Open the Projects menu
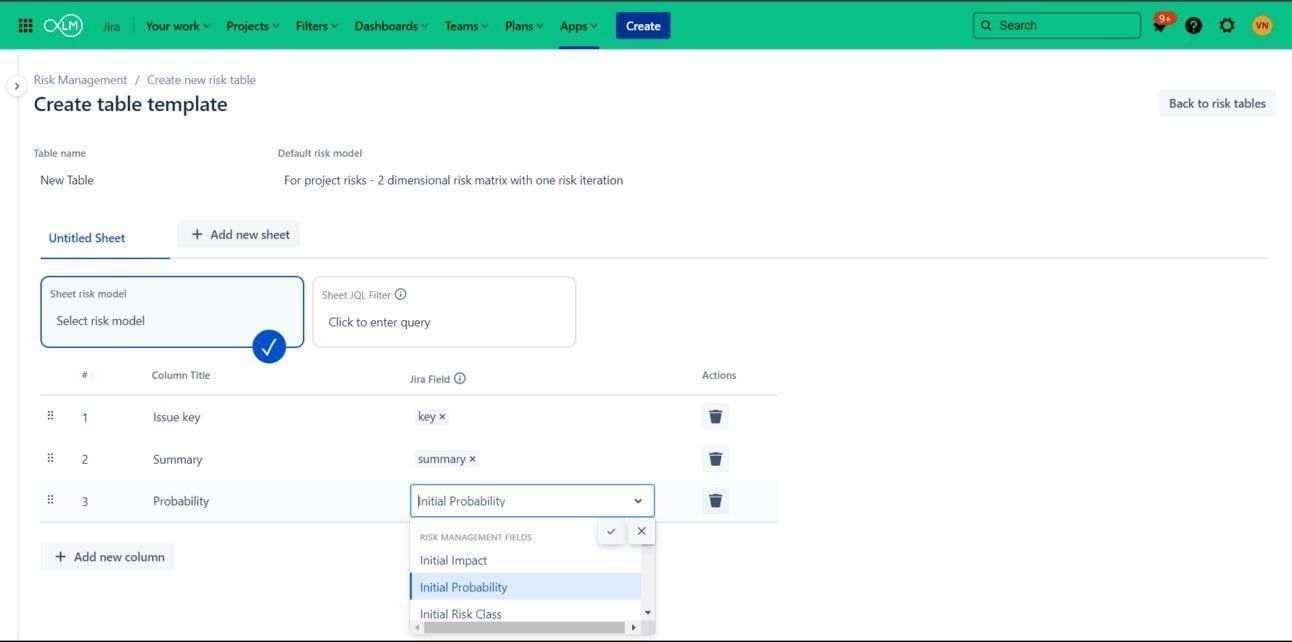Viewport: 1292px width, 642px height. click(253, 26)
